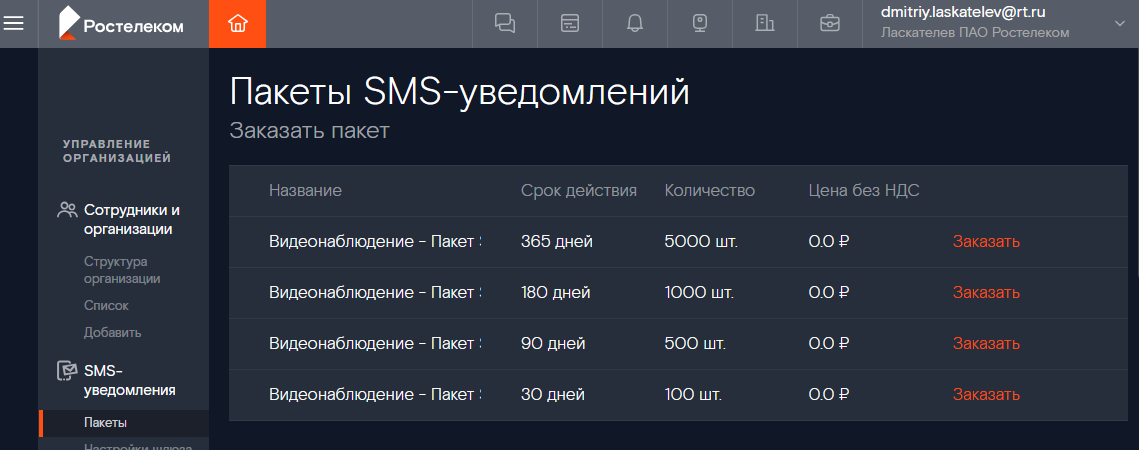1139x450 pixels.
Task: Click Заказать for the 30 дней package
Action: pyautogui.click(x=986, y=395)
